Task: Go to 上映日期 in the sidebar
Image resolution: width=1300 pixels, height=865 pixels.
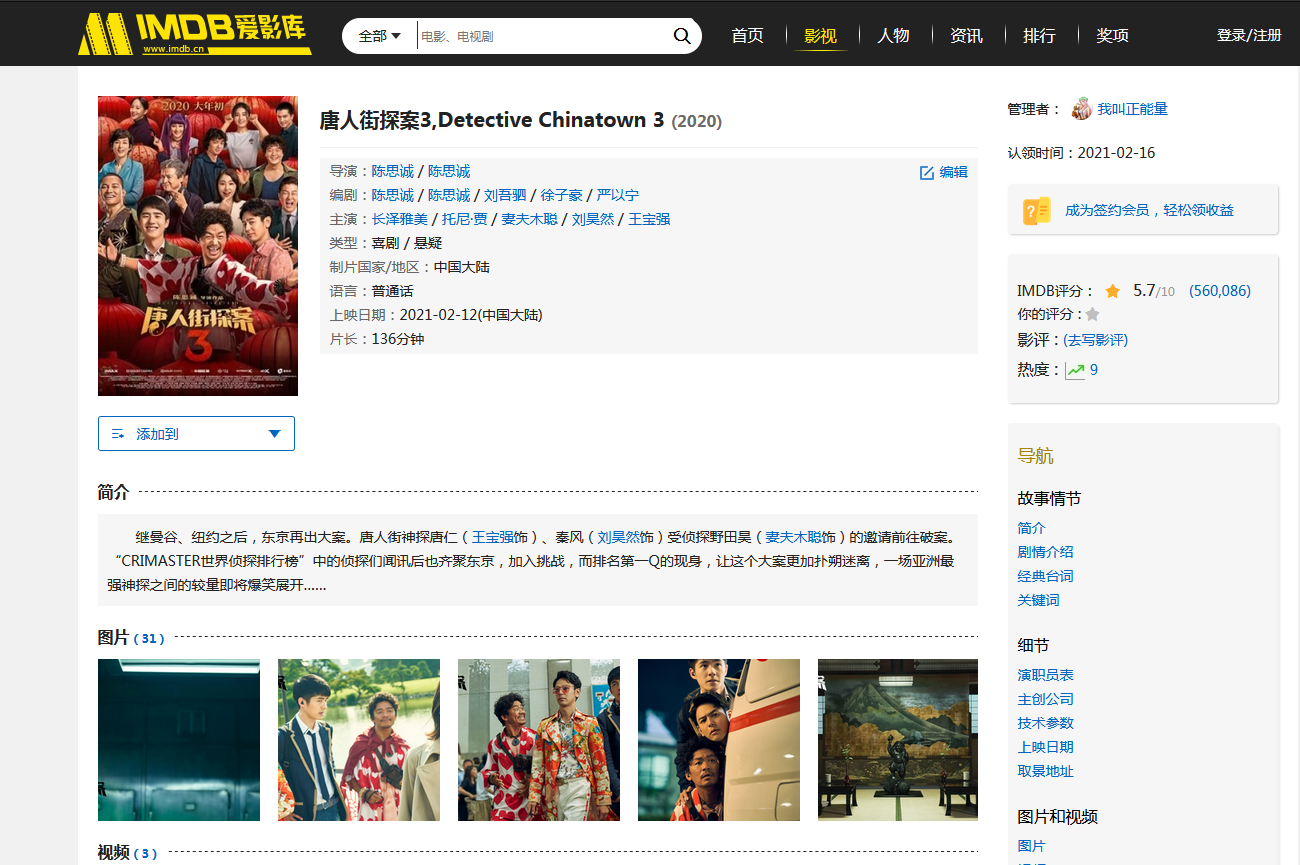Action: click(x=1045, y=747)
